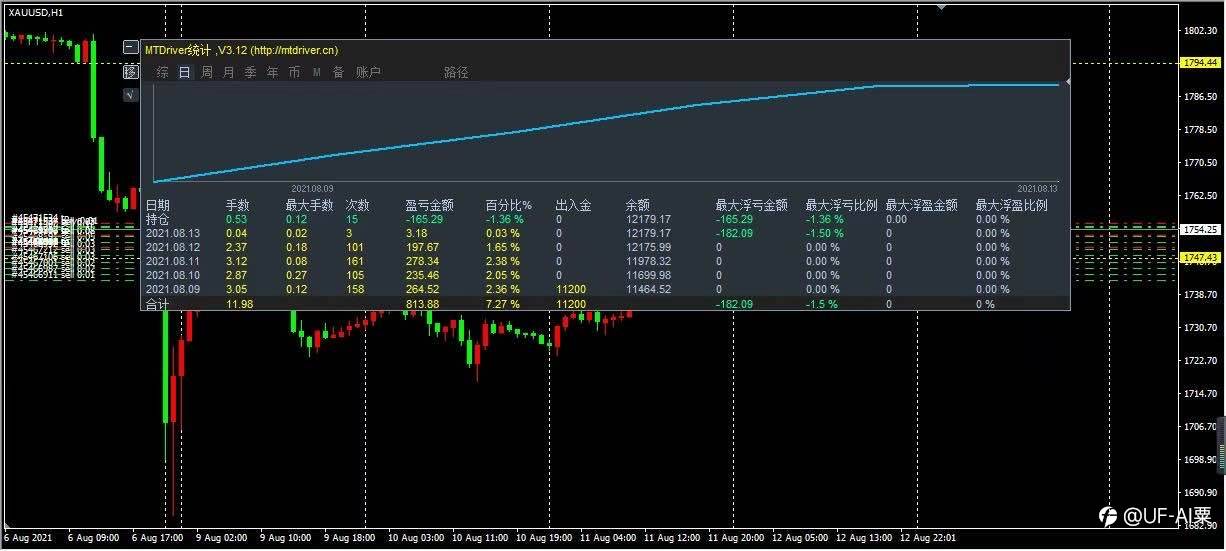Open the 周 weekly tab
The image size is (1226, 551).
pos(206,72)
